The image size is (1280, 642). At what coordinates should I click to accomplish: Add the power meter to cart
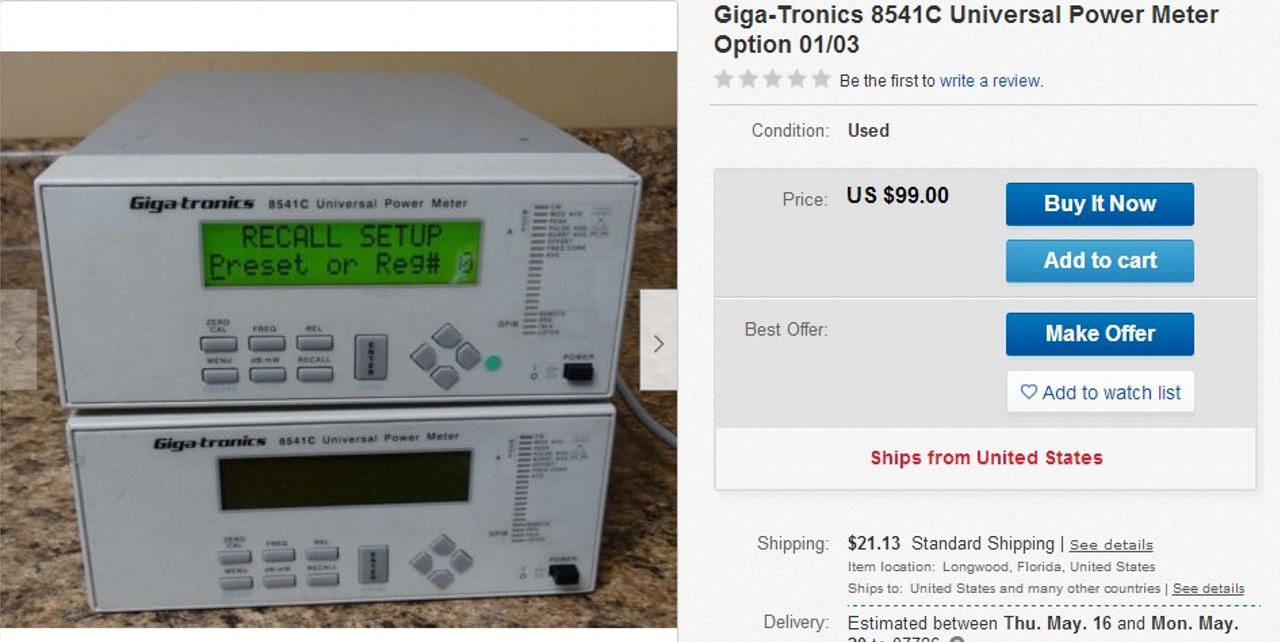[1100, 261]
